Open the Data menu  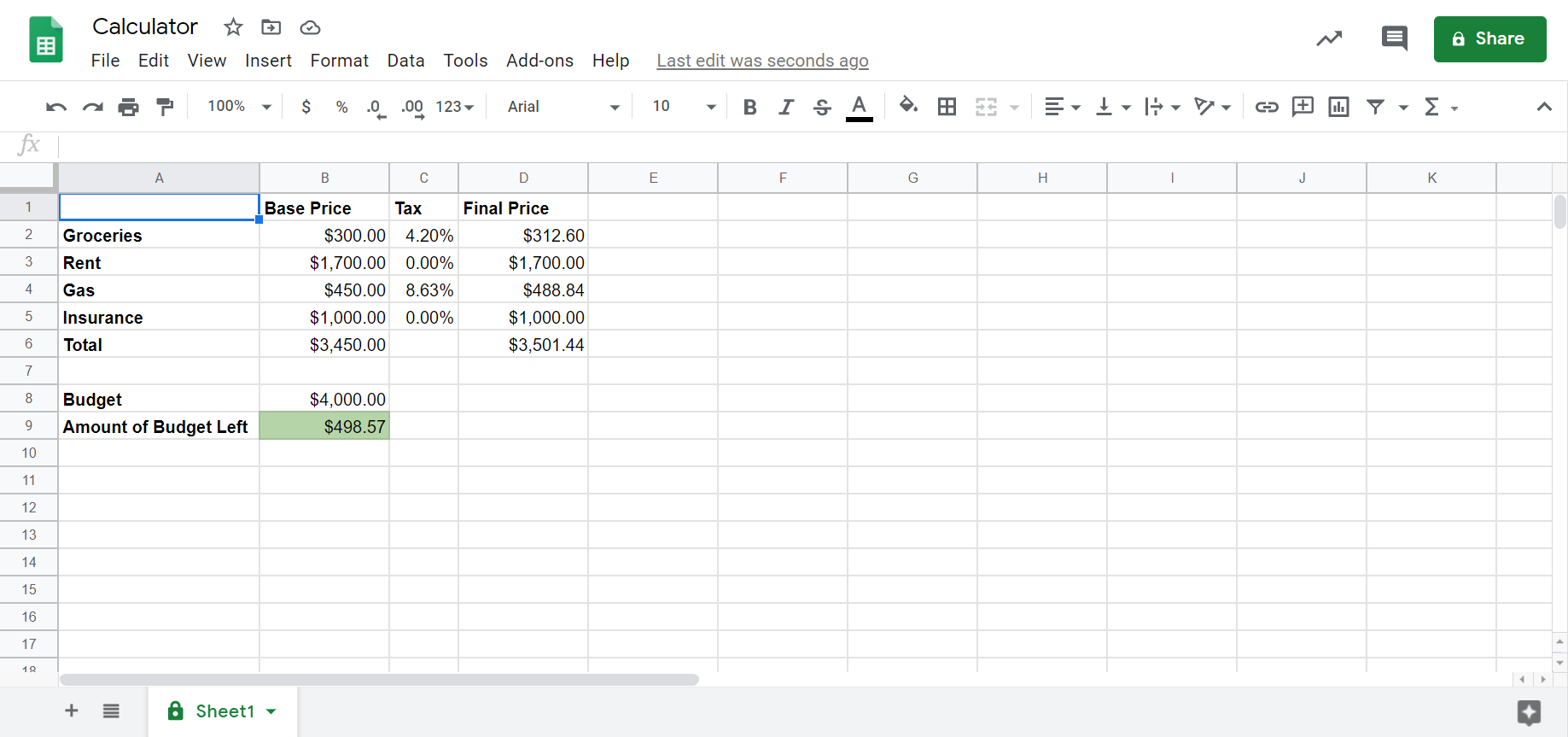[405, 61]
